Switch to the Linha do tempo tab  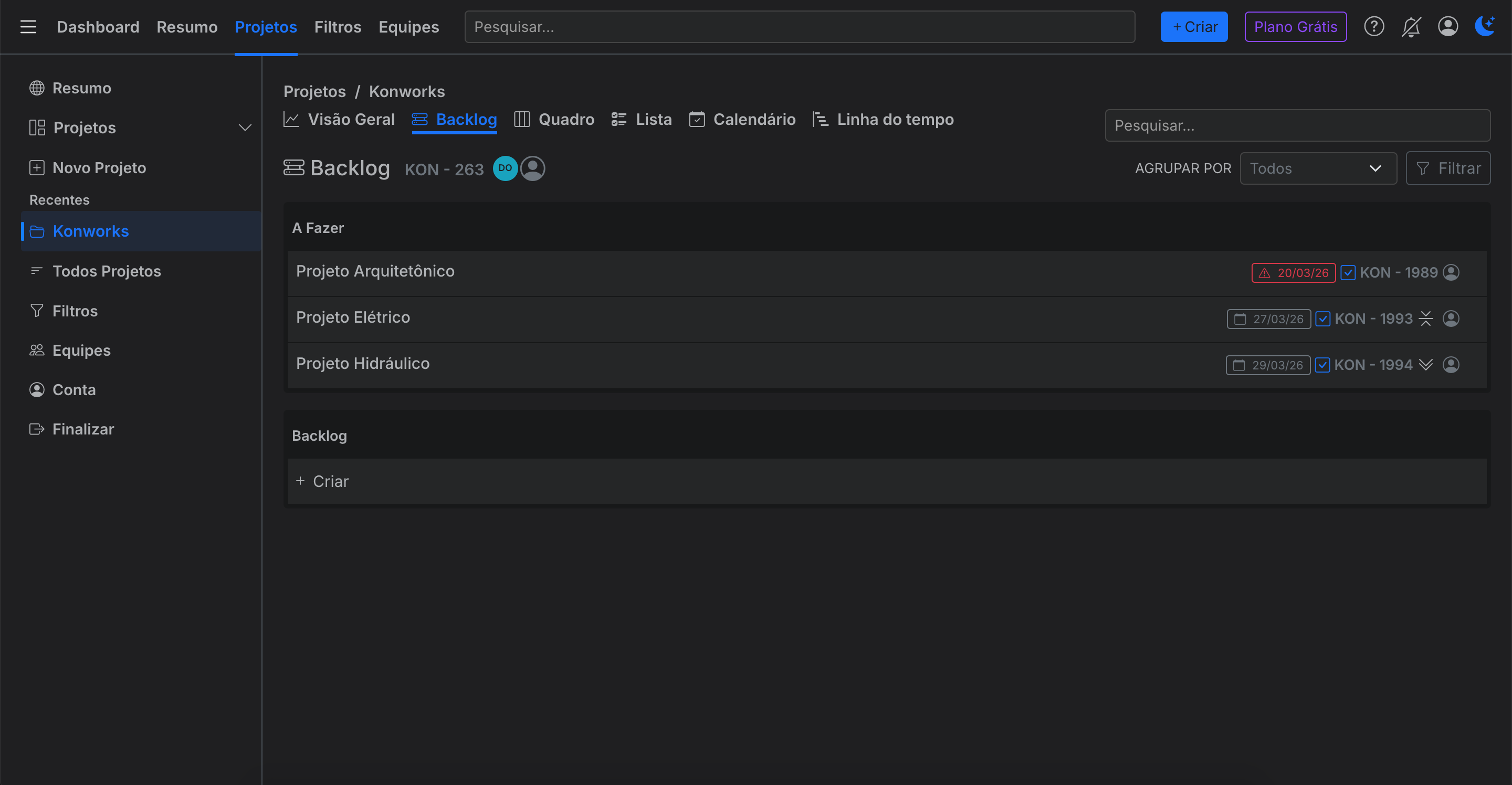(x=895, y=119)
